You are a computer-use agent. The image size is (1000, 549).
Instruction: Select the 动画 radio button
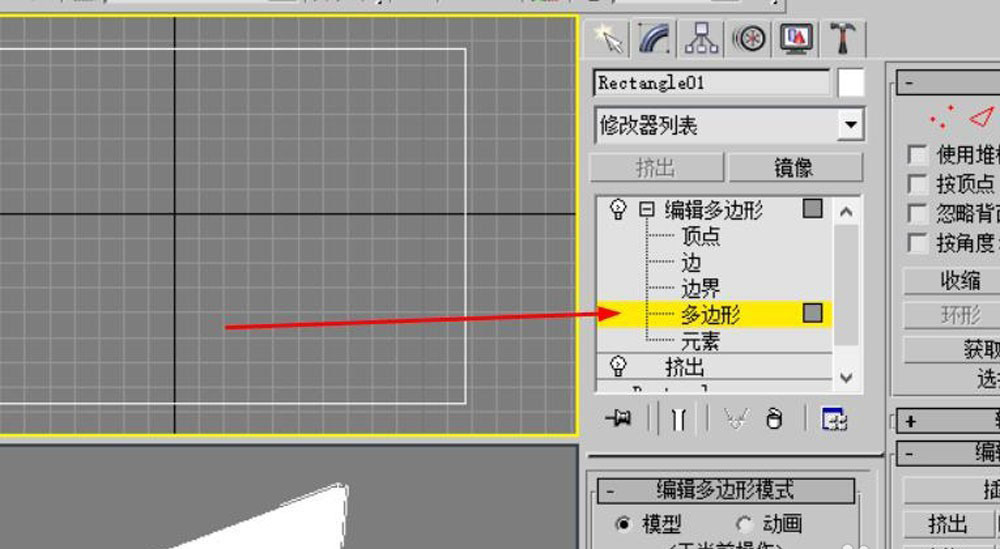(743, 524)
